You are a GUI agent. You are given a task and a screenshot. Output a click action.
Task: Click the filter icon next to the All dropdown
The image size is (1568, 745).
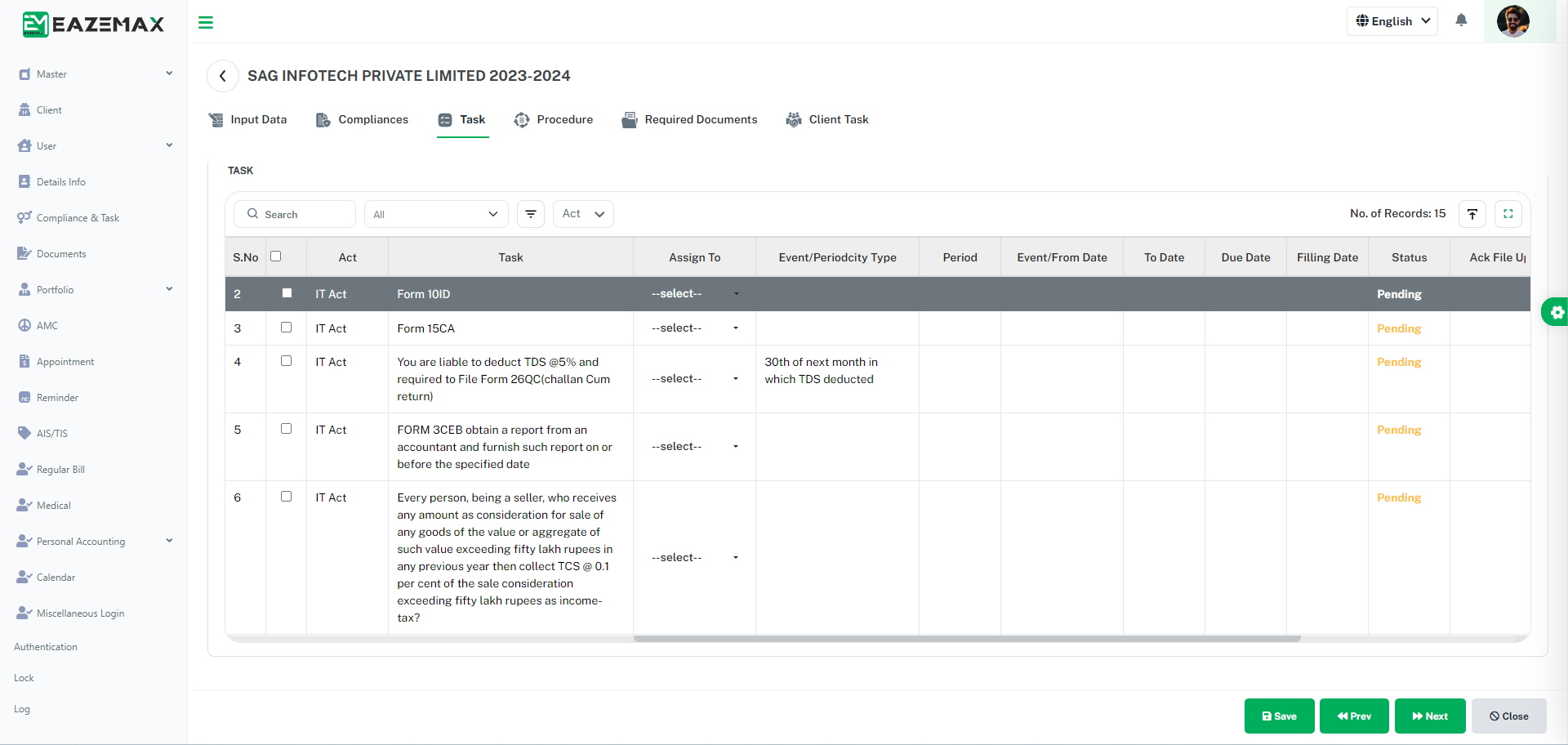[531, 214]
